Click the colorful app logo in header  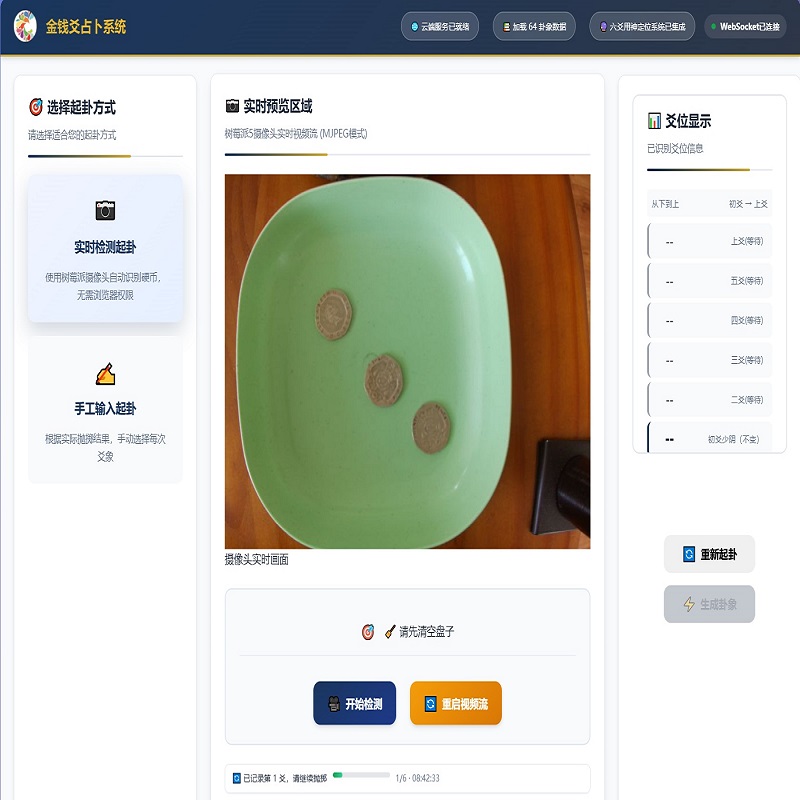coord(25,26)
